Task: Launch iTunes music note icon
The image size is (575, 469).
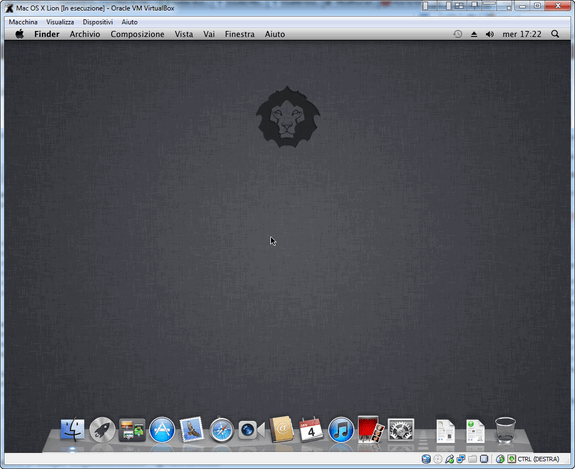Action: pos(341,430)
